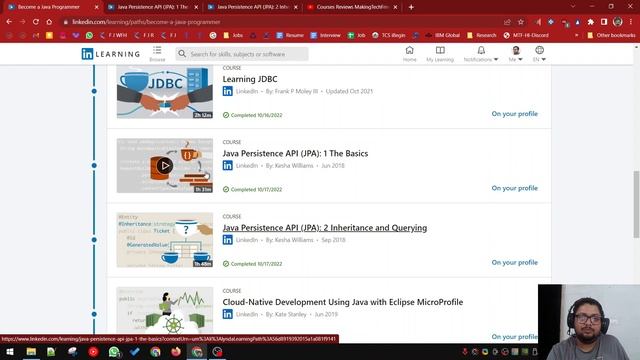The height and width of the screenshot is (360, 640).
Task: Click the share page icon in address bar
Action: click(507, 22)
